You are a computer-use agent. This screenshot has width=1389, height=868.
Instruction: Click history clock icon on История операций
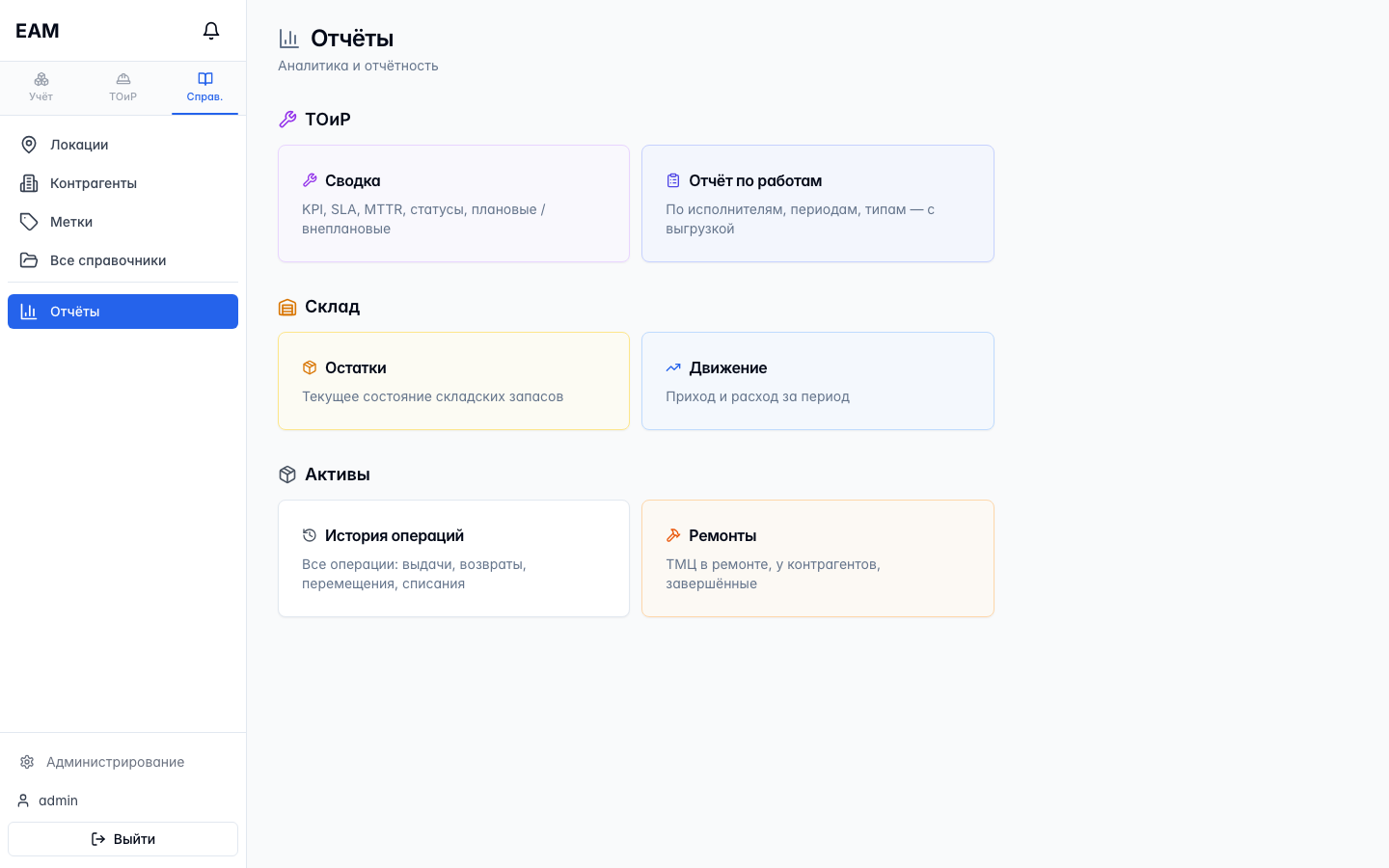click(310, 535)
